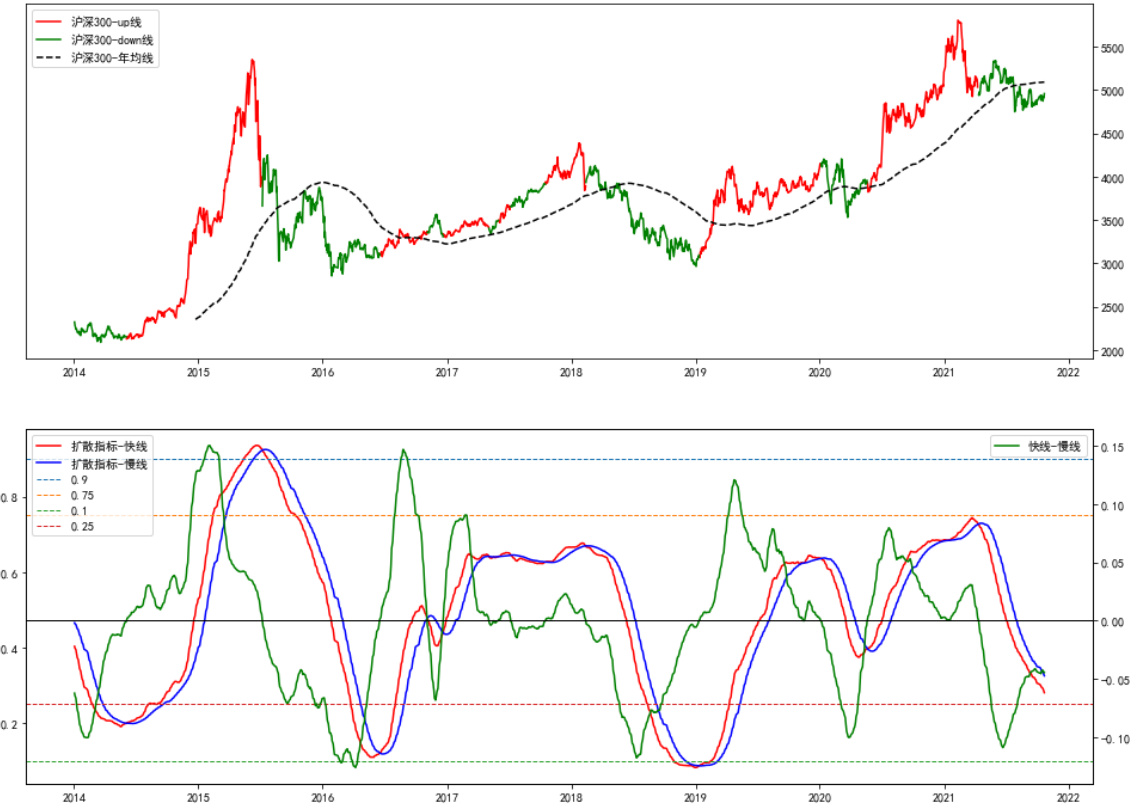This screenshot has height=810, width=1137.
Task: Click the 快线-慢线 legend in lower chart
Action: (1055, 446)
